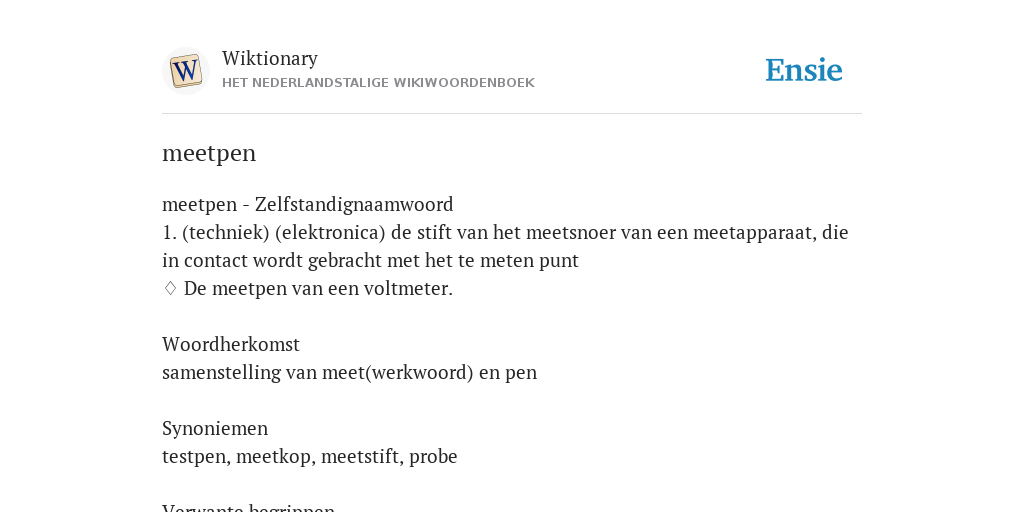Screen dimensions: 1024x512
Task: Click 'meet(werkwoord)' in the etymology line
Action: [x=398, y=372]
